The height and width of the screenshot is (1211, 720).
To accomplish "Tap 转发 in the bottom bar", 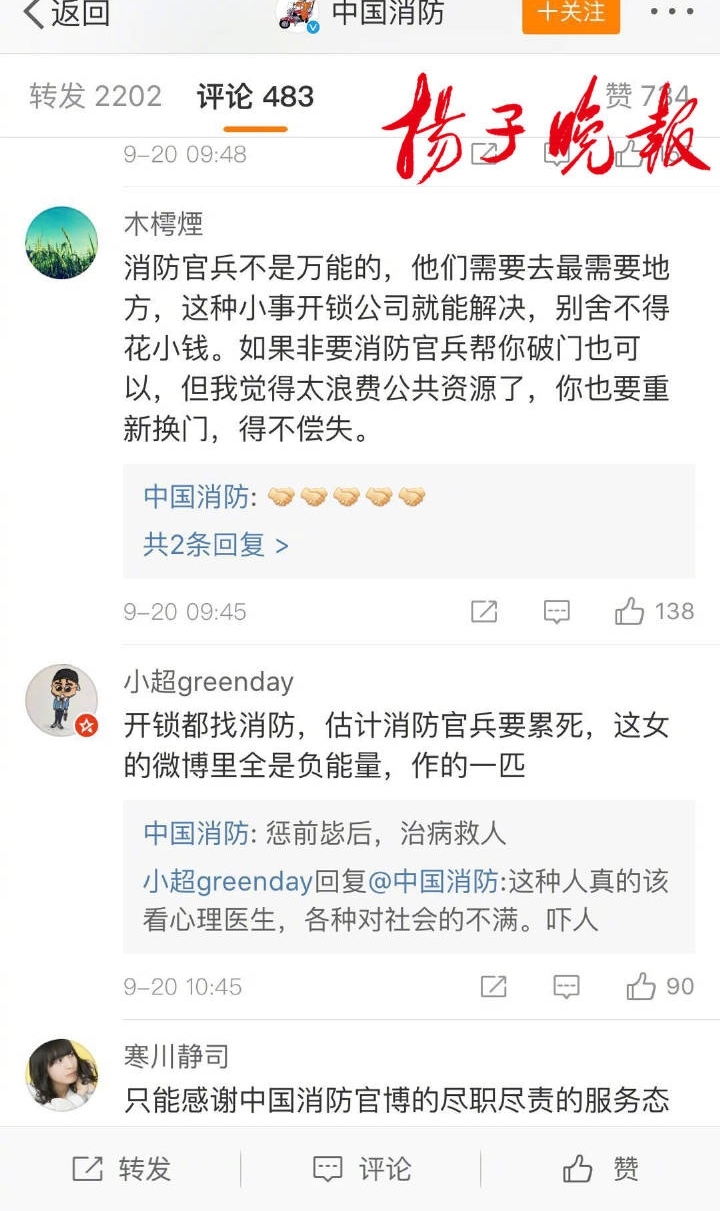I will 120,1169.
